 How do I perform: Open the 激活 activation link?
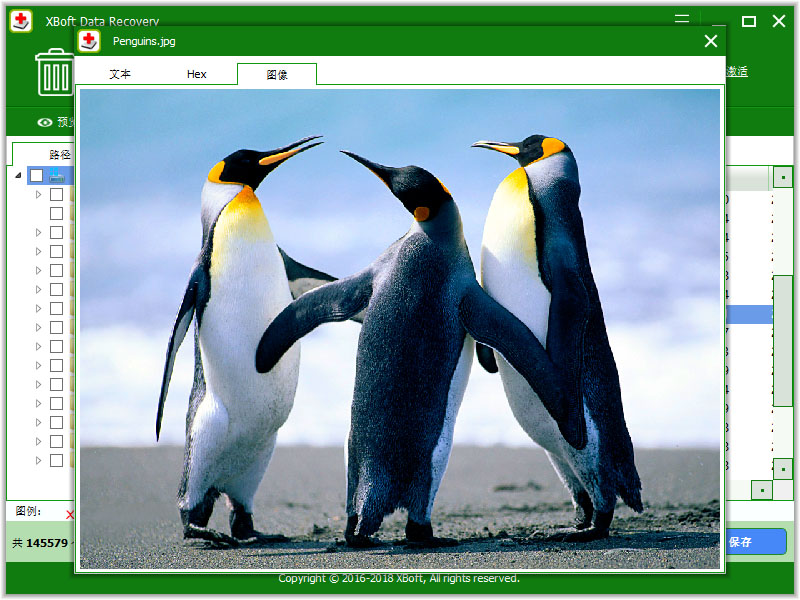point(737,71)
